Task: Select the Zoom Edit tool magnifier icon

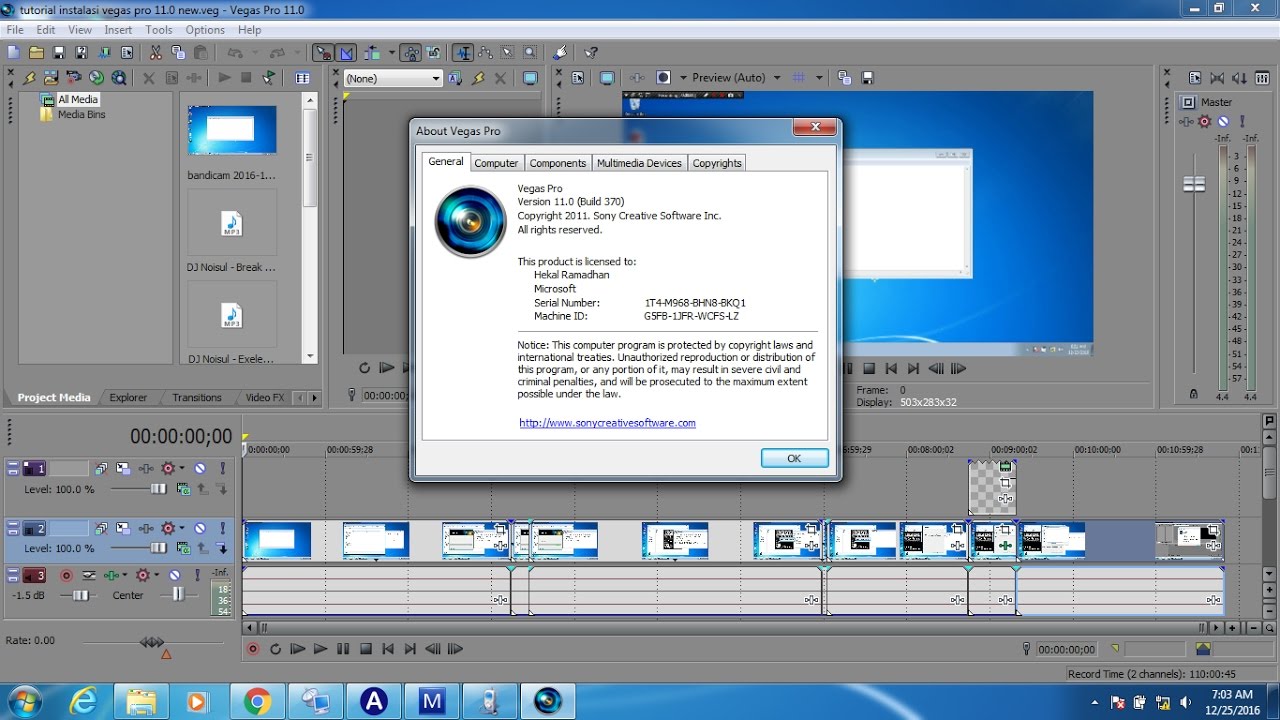Action: pyautogui.click(x=530, y=52)
